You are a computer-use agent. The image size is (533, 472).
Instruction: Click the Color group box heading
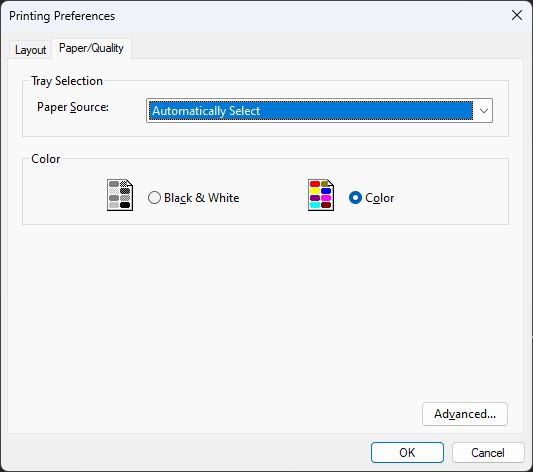(x=46, y=159)
